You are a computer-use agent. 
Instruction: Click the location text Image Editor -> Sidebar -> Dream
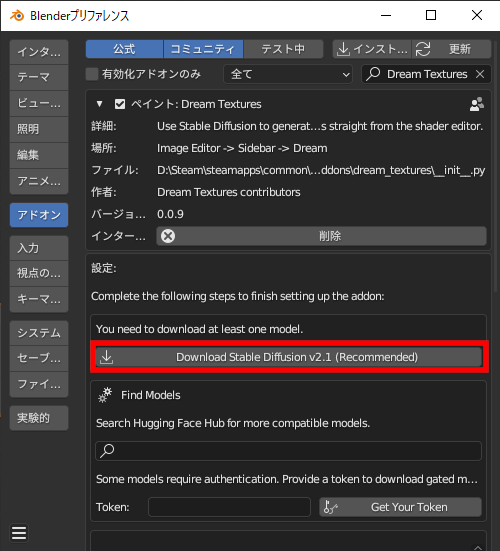242,148
